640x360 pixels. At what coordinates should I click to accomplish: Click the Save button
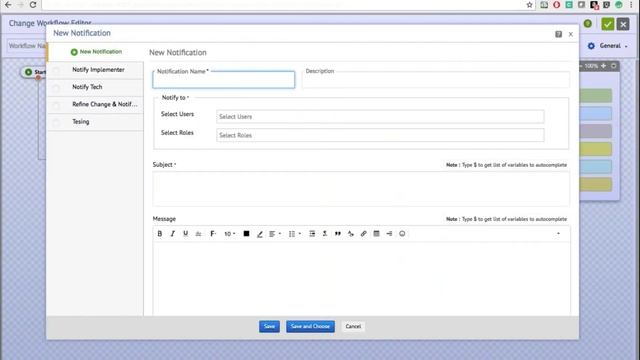(269, 327)
